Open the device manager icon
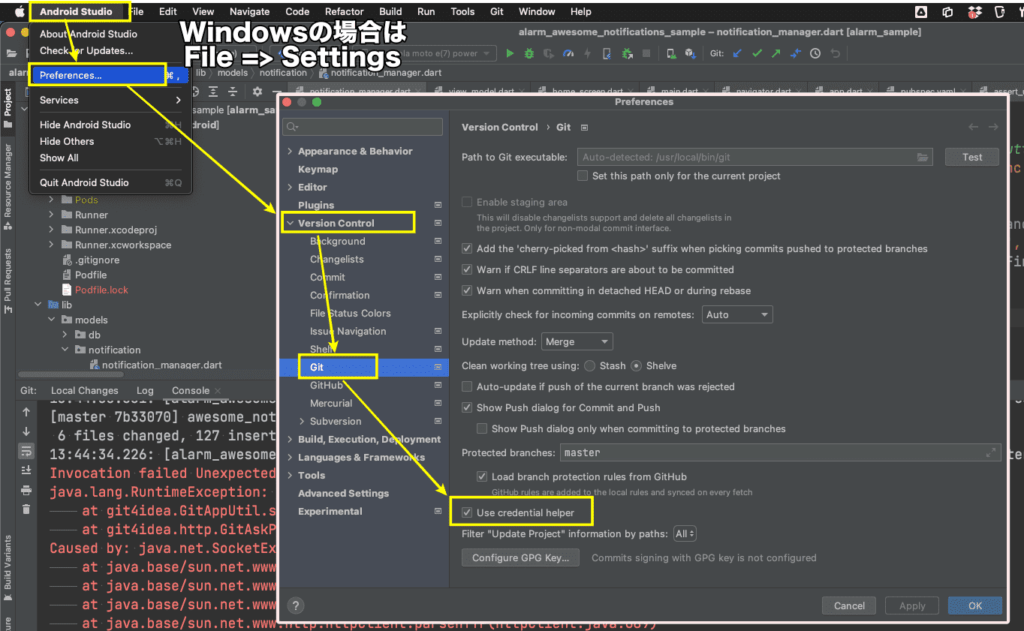The image size is (1024, 631). (671, 54)
